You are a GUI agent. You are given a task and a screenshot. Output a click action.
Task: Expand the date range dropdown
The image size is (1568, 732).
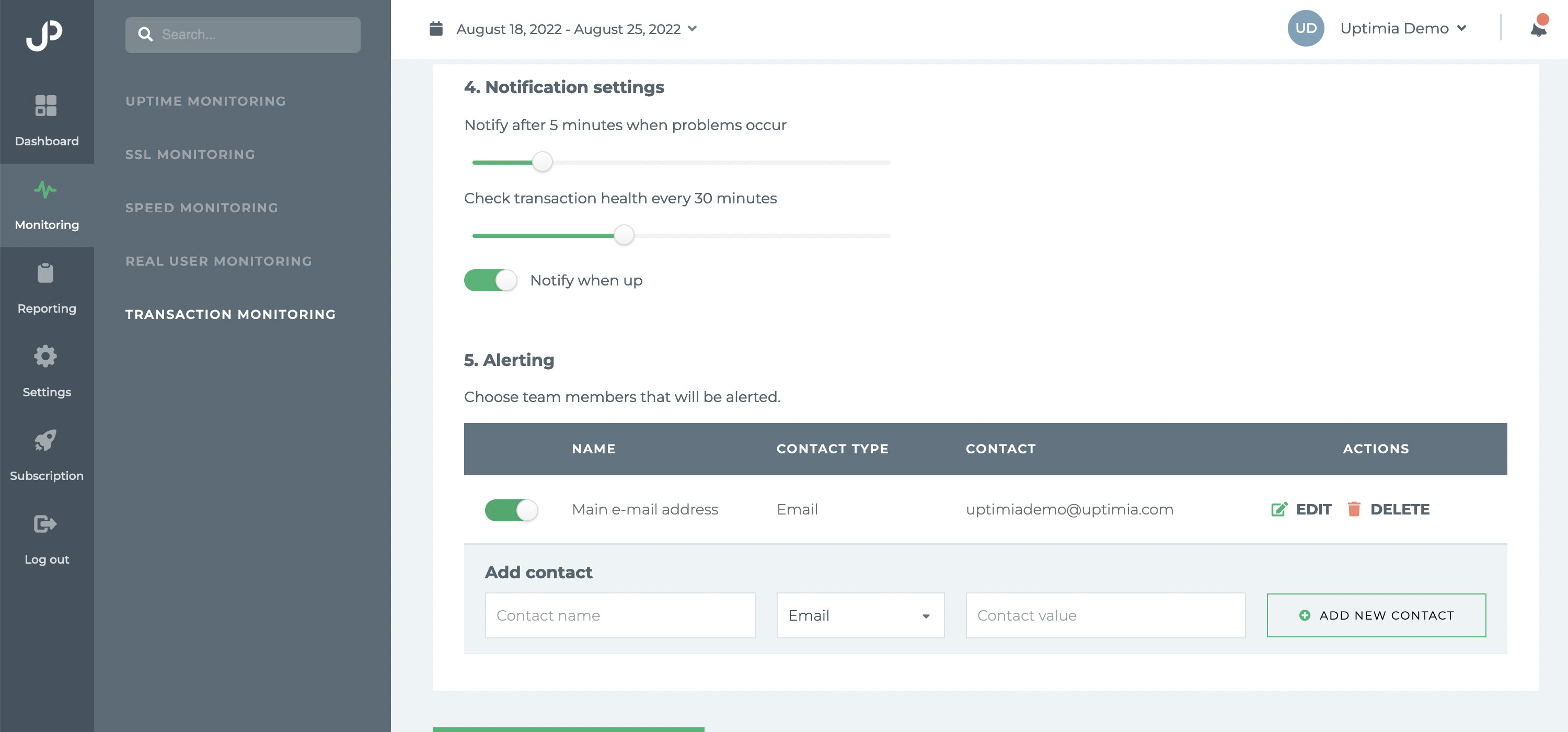tap(693, 29)
